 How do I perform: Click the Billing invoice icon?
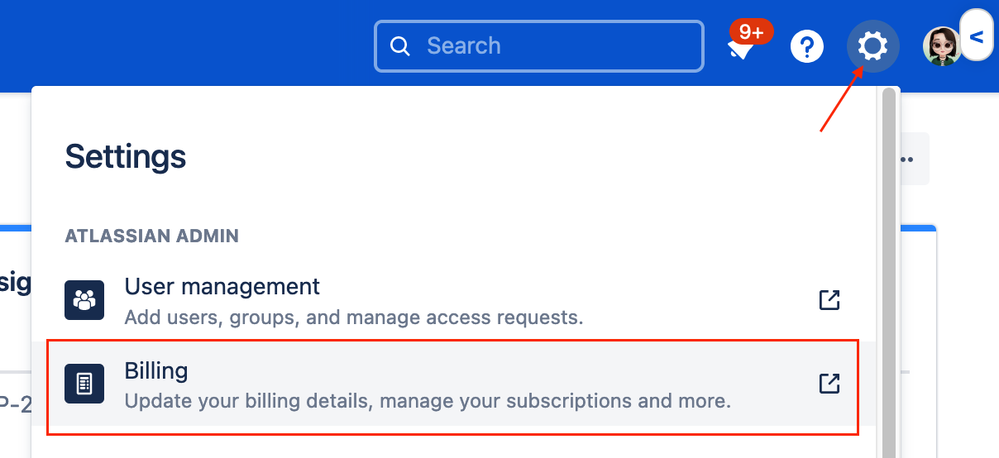pos(84,383)
